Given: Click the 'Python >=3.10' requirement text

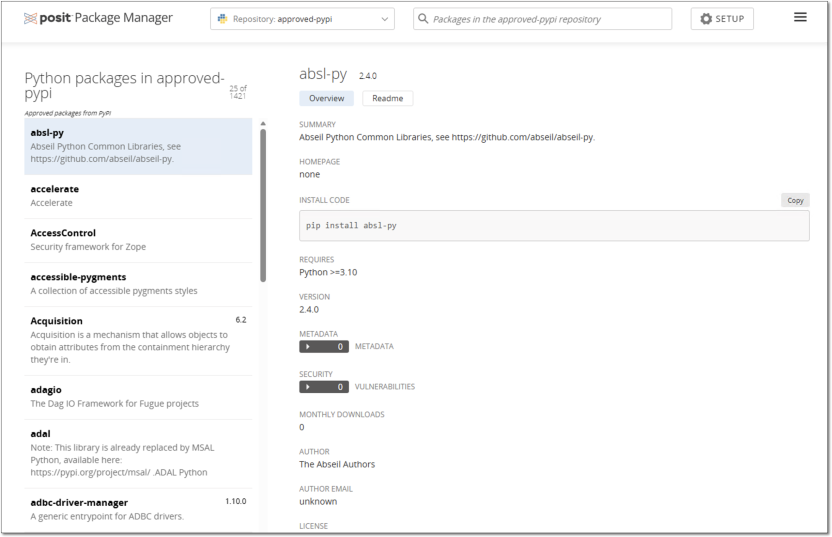Looking at the screenshot, I should pyautogui.click(x=328, y=272).
